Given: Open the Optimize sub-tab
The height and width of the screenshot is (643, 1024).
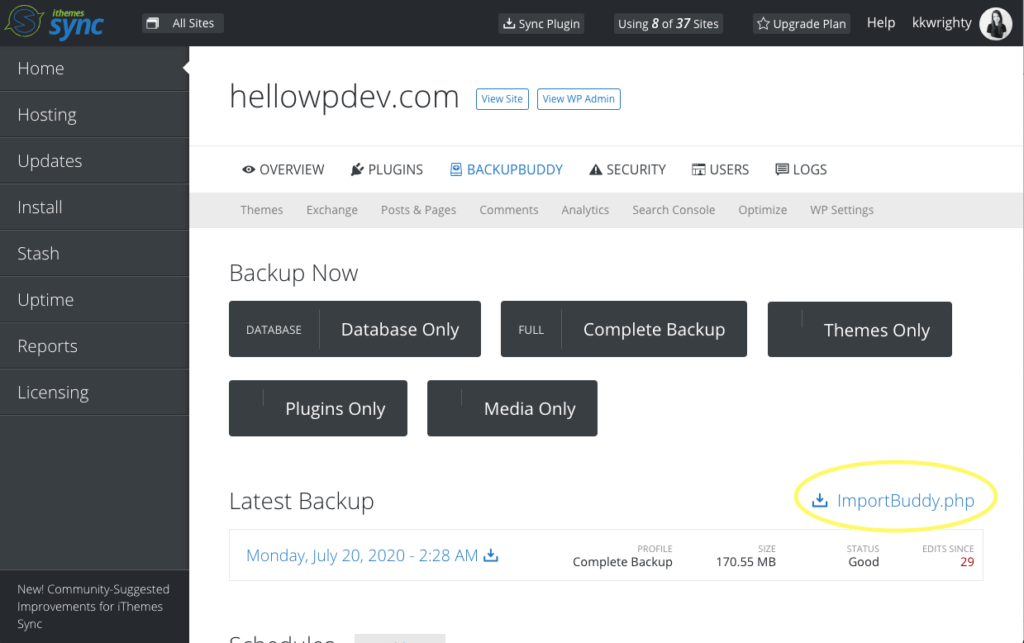Looking at the screenshot, I should 763,210.
